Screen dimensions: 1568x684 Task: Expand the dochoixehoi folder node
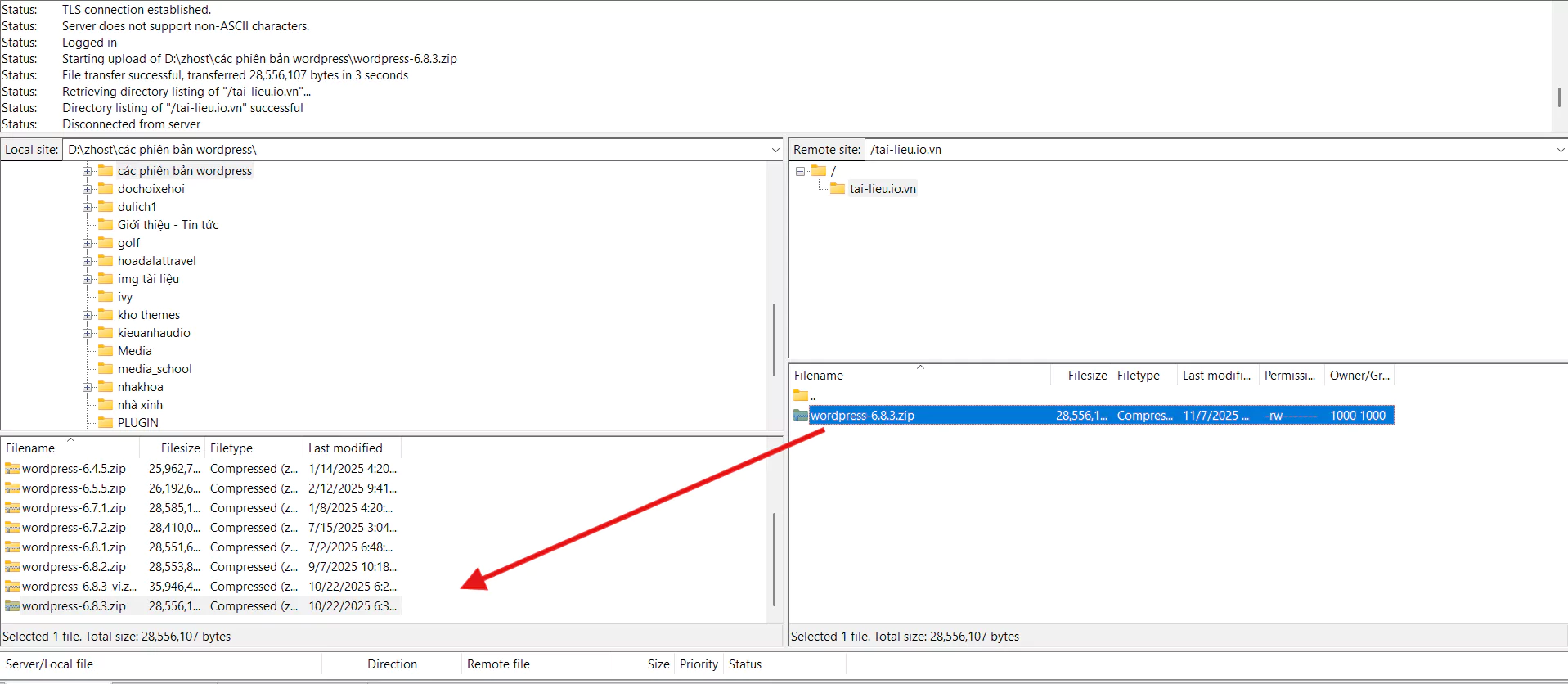click(x=87, y=189)
